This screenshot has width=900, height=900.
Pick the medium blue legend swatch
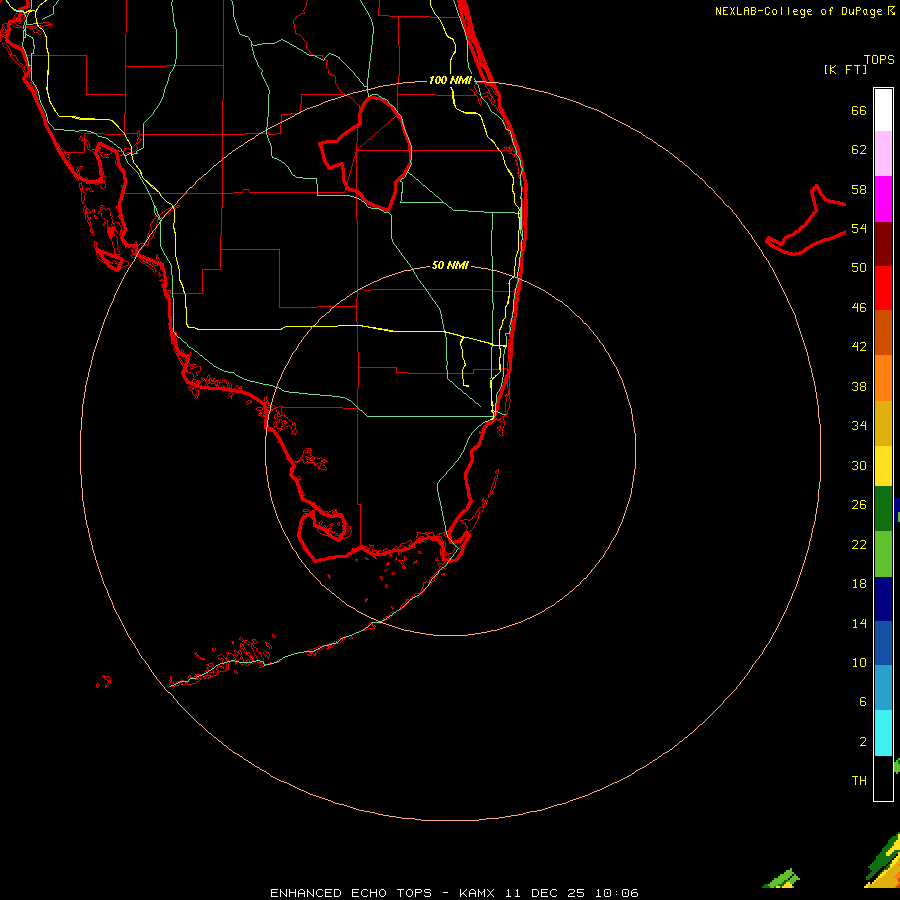(x=883, y=643)
